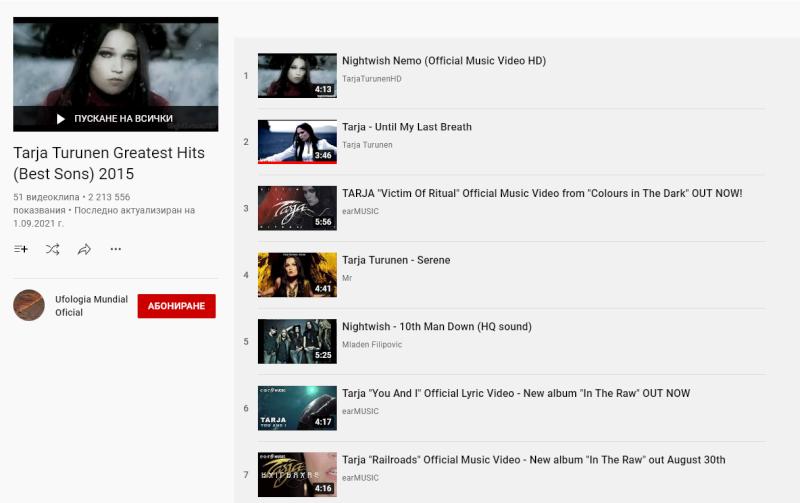Open Victim Of Ritual video thumbnail
The height and width of the screenshot is (503, 800).
pos(297,208)
